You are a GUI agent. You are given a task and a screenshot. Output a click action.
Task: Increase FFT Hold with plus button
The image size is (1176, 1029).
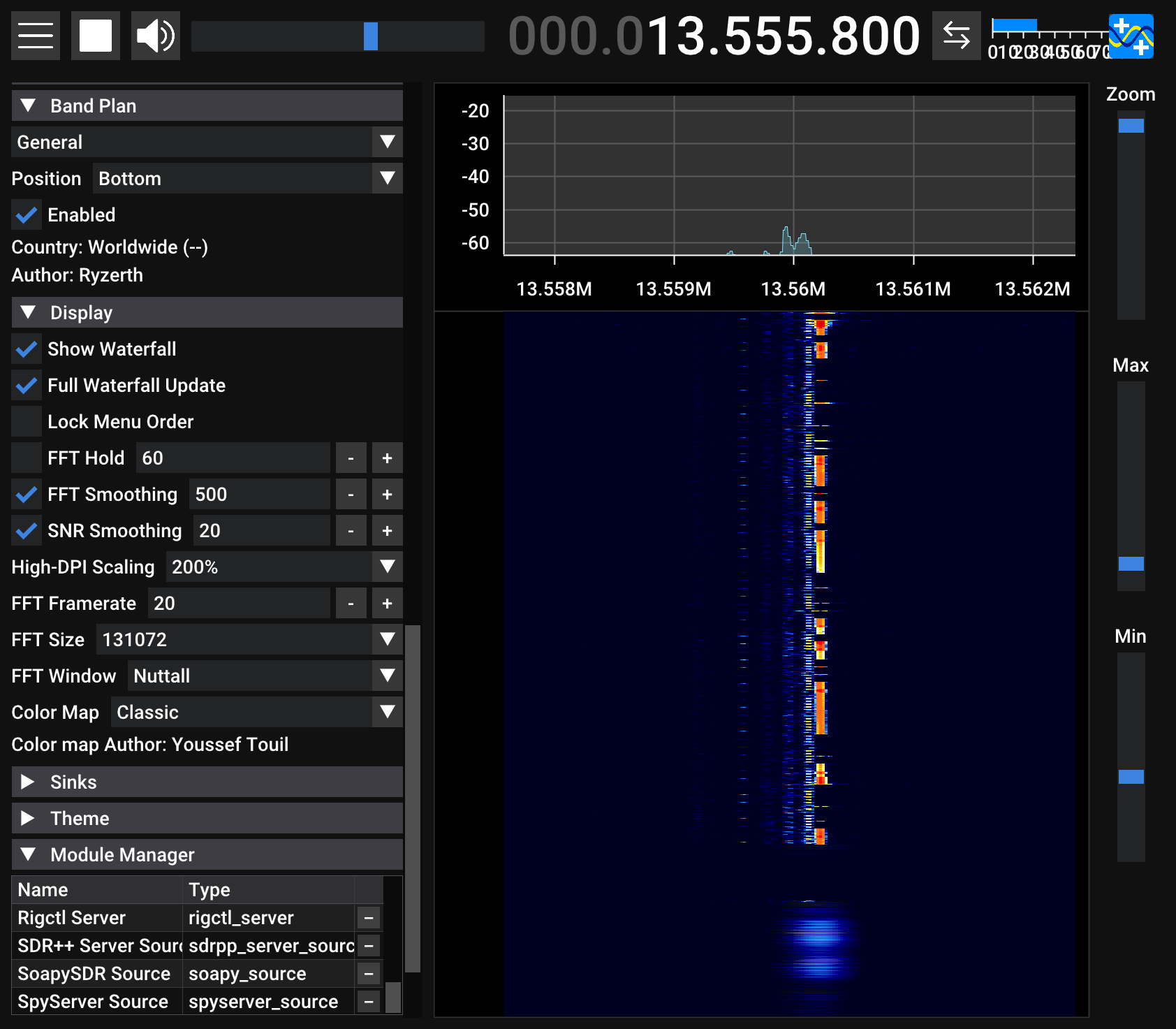tap(388, 458)
